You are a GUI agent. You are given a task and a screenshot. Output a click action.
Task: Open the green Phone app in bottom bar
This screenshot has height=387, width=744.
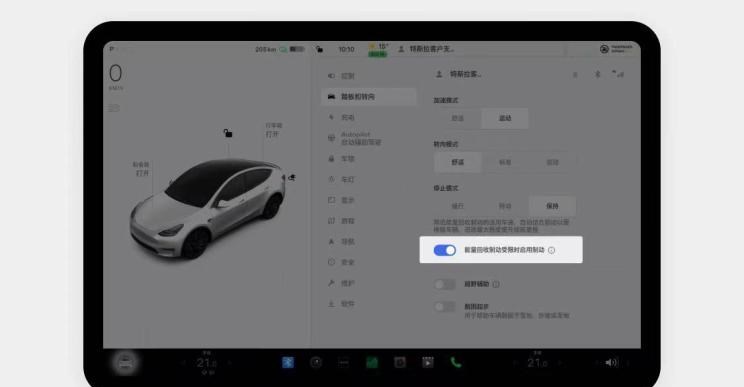(456, 363)
